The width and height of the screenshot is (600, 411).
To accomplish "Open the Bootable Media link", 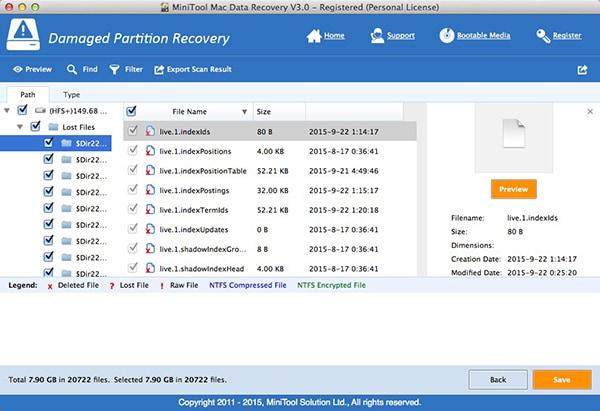I will click(483, 36).
